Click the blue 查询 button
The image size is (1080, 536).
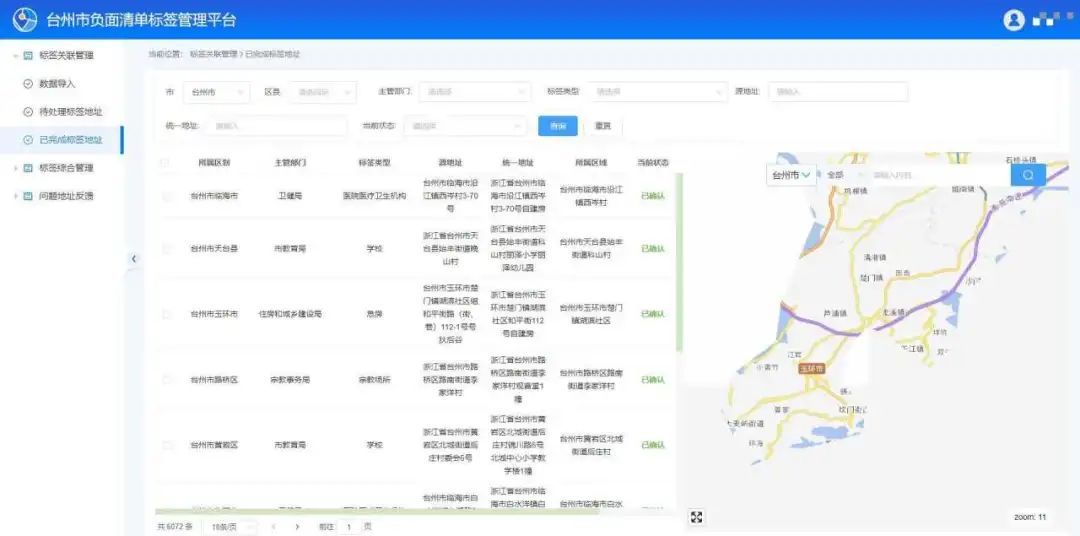click(557, 126)
